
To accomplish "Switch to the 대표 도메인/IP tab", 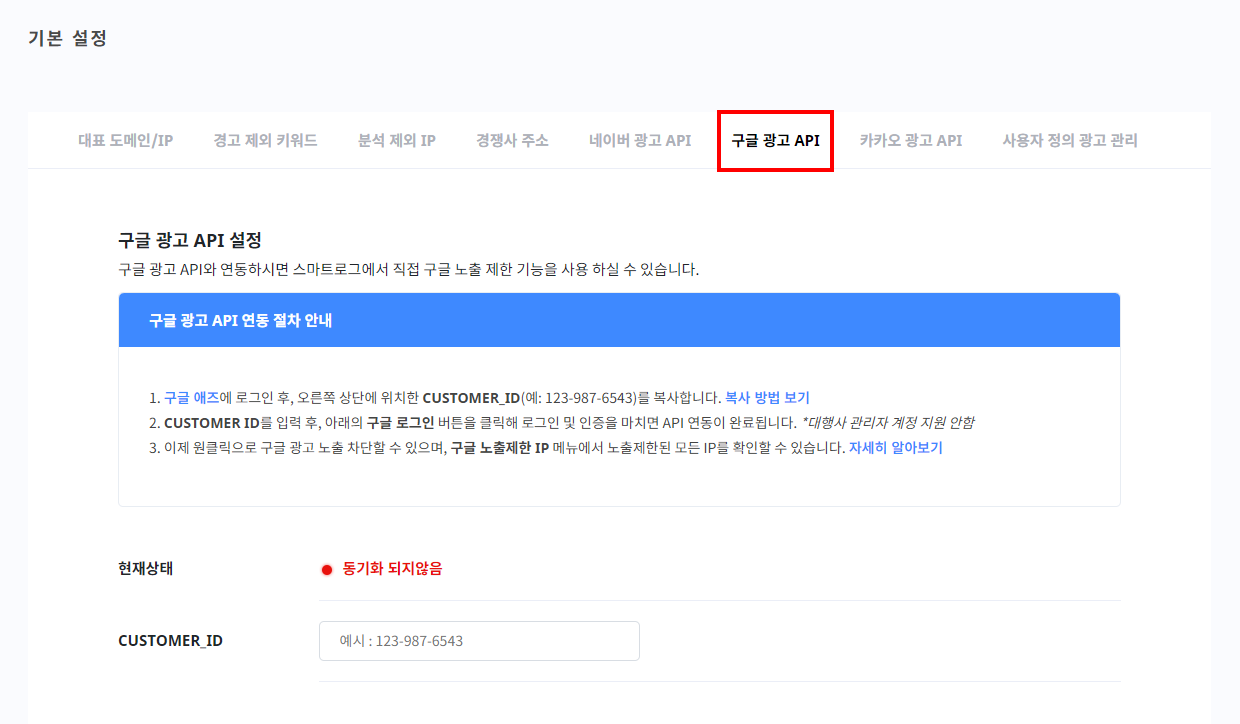I will (x=125, y=140).
